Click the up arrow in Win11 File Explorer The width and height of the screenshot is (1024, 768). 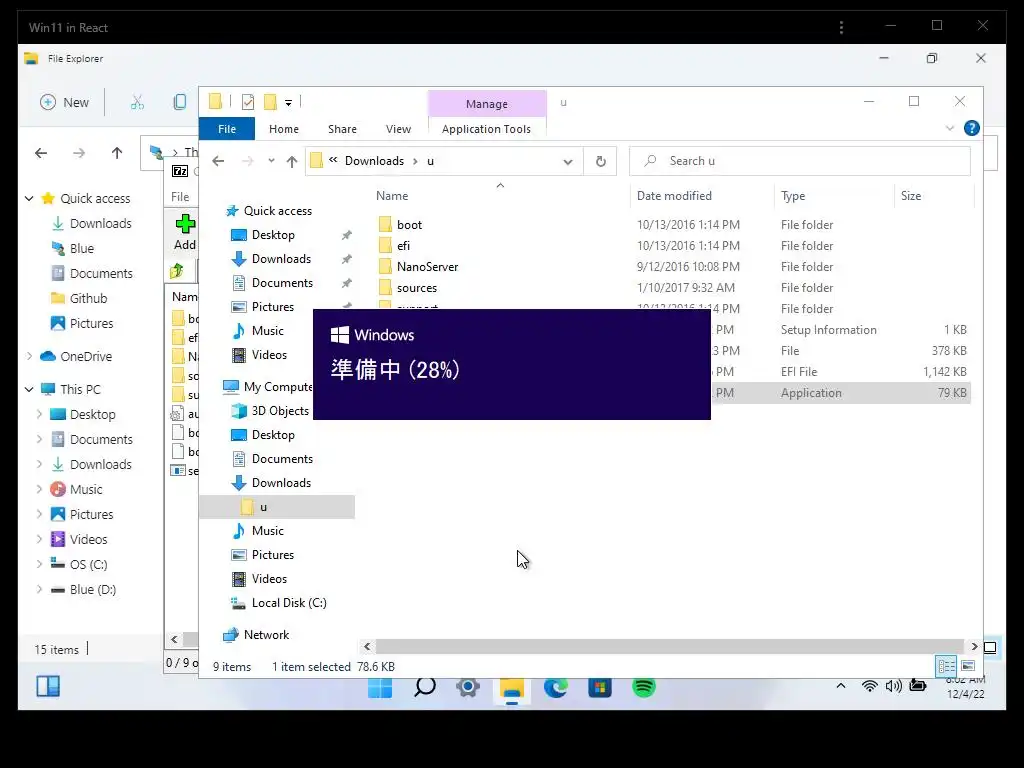(117, 153)
